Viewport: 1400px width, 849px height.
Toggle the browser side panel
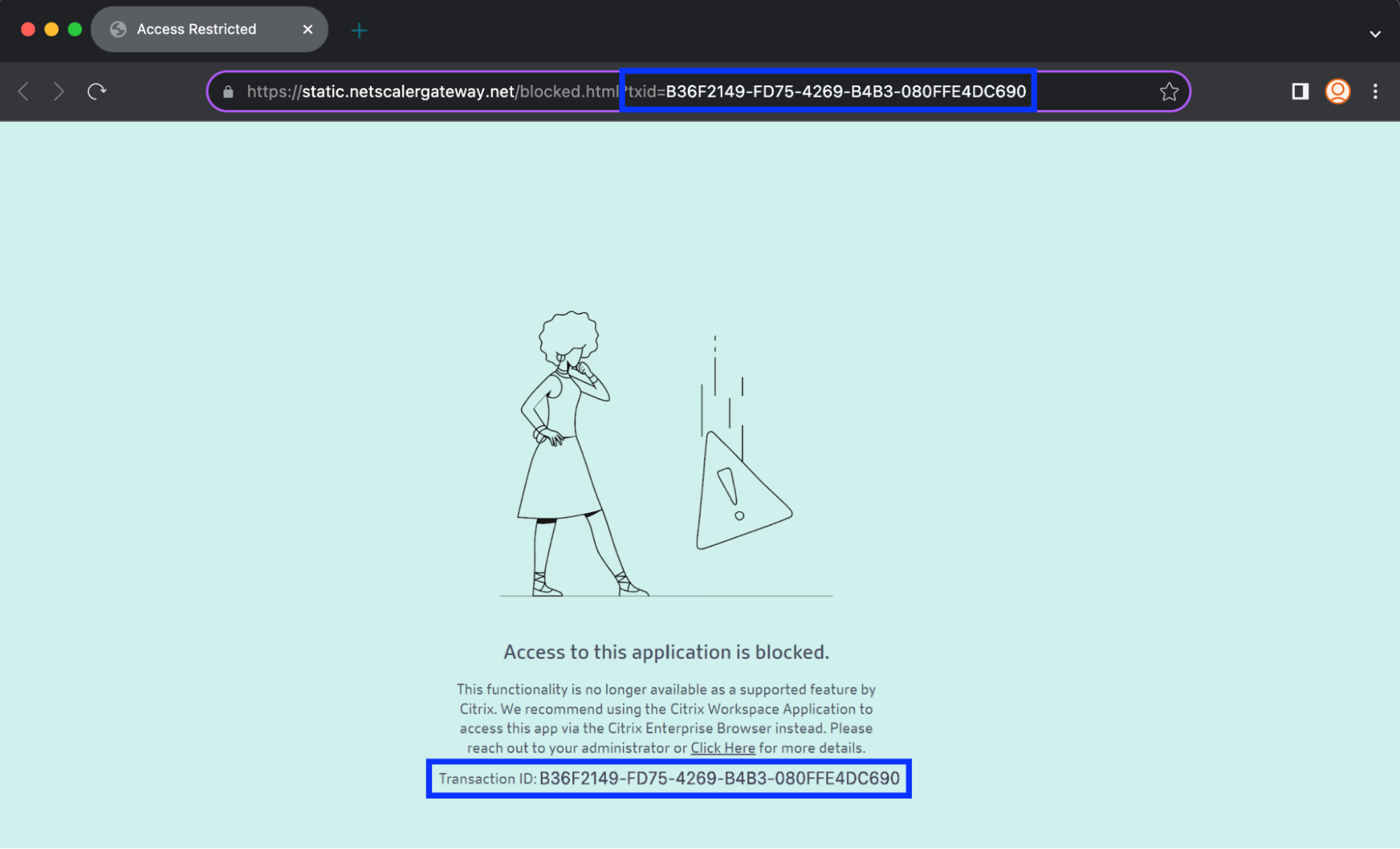pos(1300,91)
